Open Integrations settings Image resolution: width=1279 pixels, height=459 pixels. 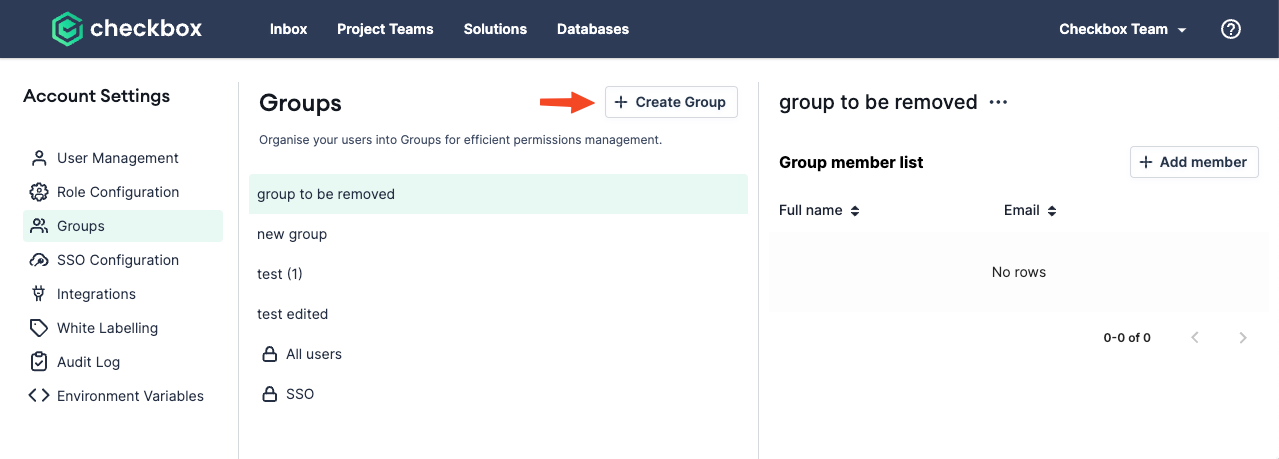tap(123, 294)
